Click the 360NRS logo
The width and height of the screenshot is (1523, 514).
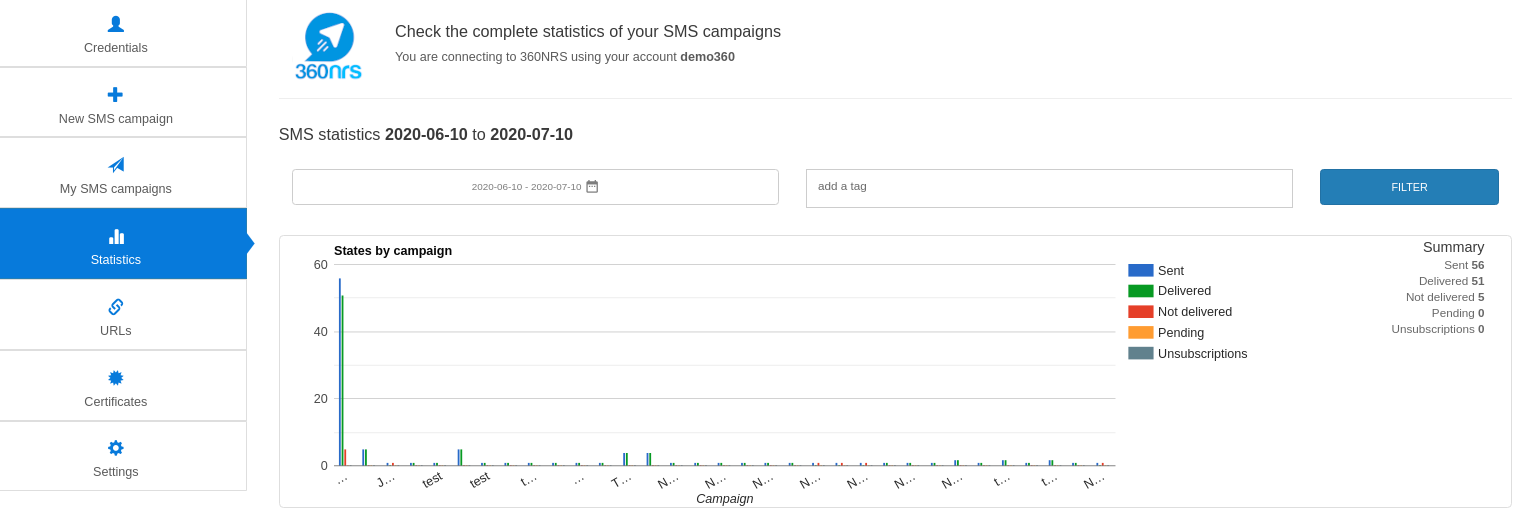coord(329,47)
